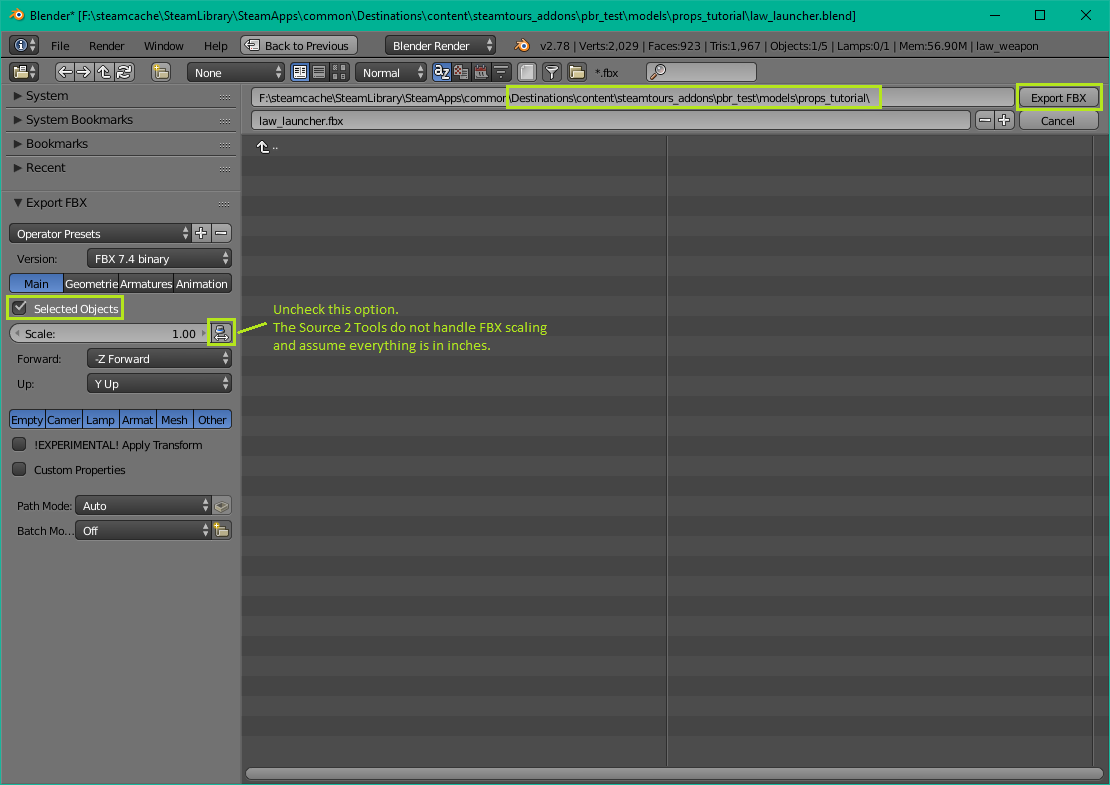This screenshot has height=785, width=1110.
Task: Open the File menu
Action: (60, 45)
